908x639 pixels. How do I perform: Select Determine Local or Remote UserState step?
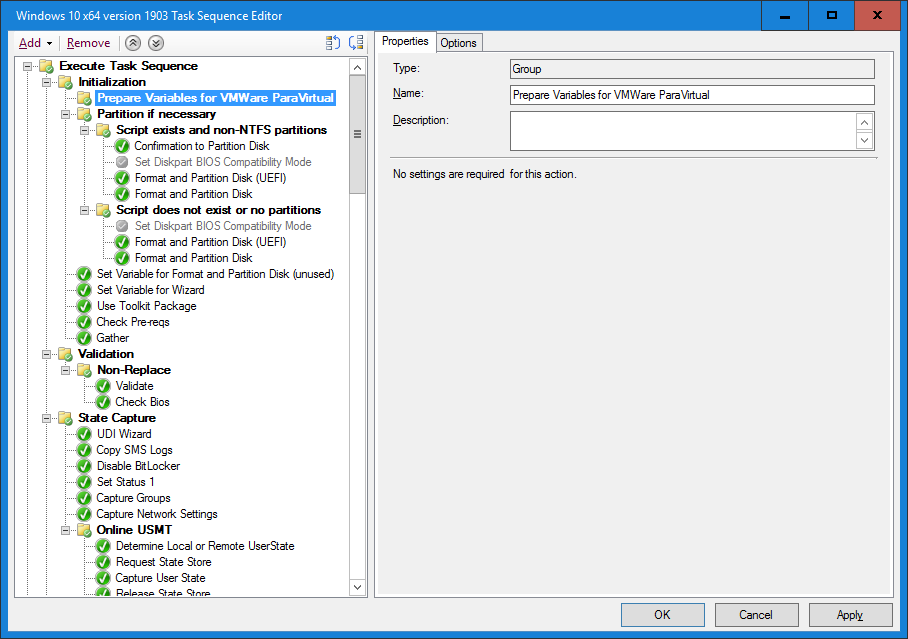pos(205,546)
